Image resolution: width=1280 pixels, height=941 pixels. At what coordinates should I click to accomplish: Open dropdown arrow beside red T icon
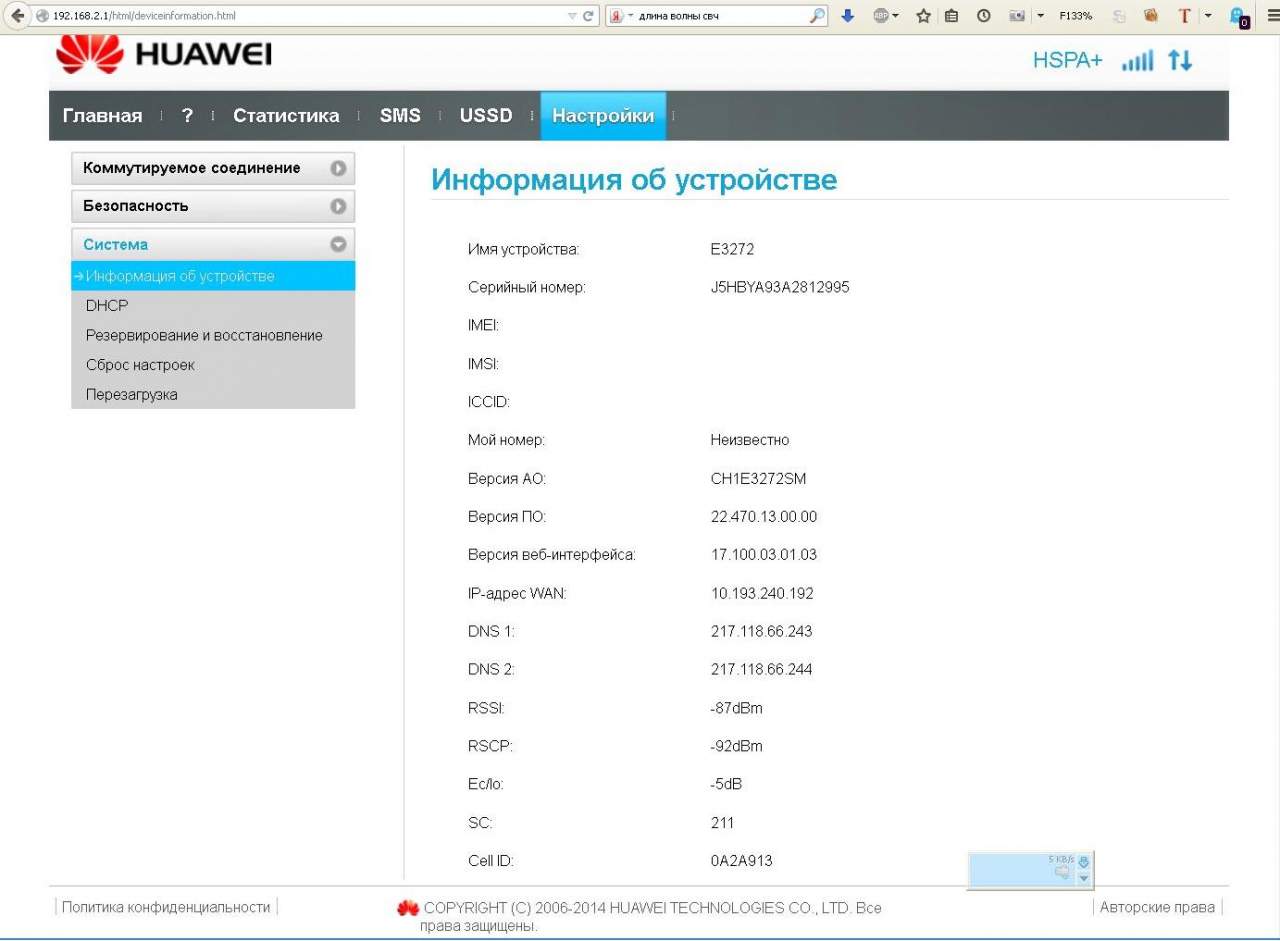[x=1207, y=16]
